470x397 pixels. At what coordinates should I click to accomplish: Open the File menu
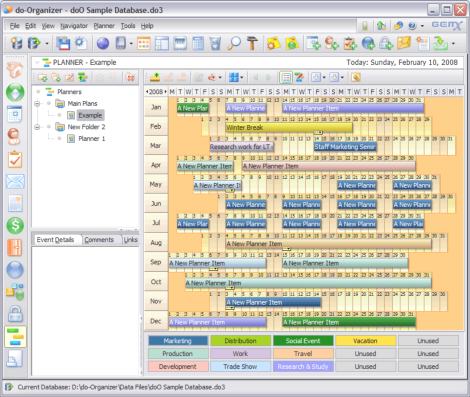(14, 26)
